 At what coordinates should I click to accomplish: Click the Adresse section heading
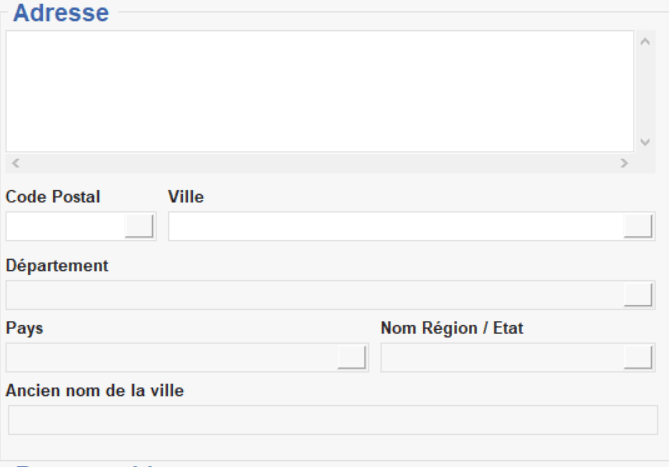click(x=62, y=14)
